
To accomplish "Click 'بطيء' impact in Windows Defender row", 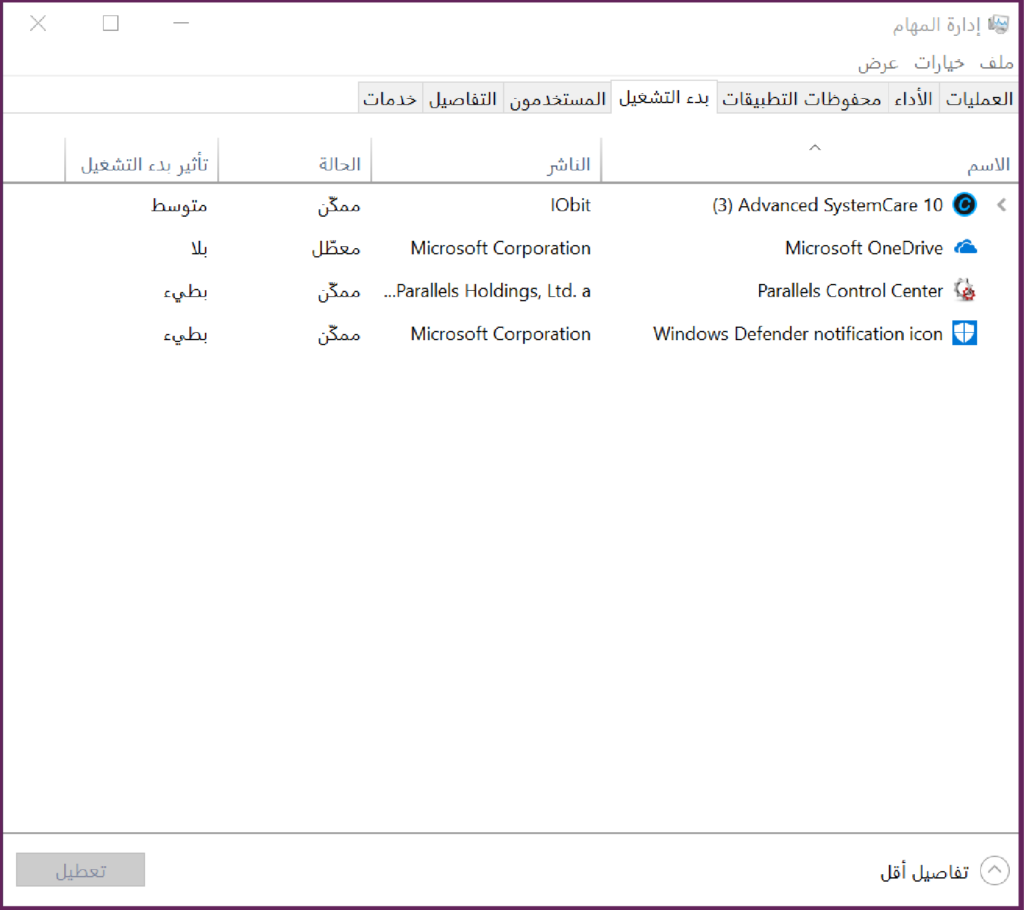I will pyautogui.click(x=185, y=334).
